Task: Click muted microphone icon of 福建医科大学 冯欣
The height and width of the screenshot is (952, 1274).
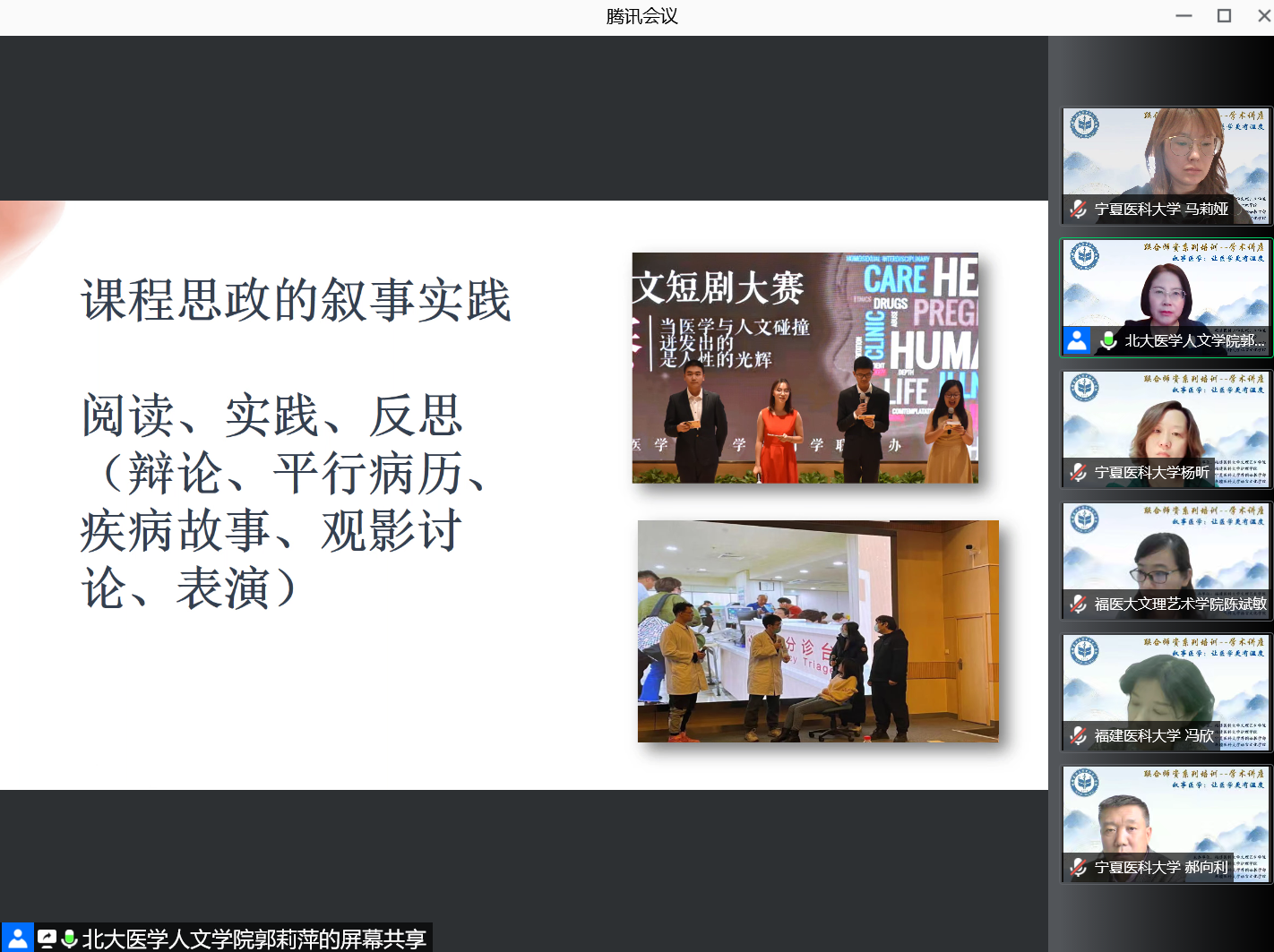Action: pos(1079,736)
